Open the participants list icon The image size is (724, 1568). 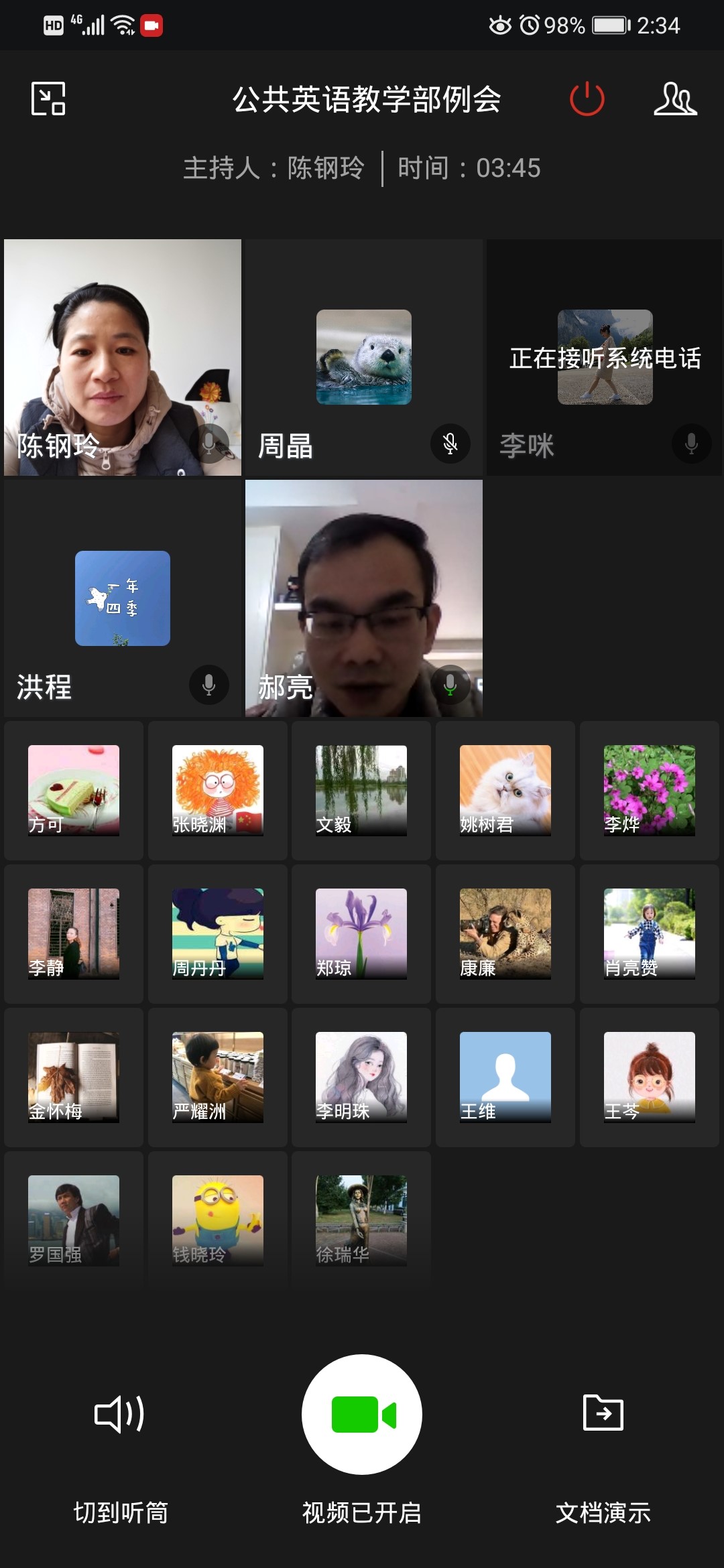(674, 99)
